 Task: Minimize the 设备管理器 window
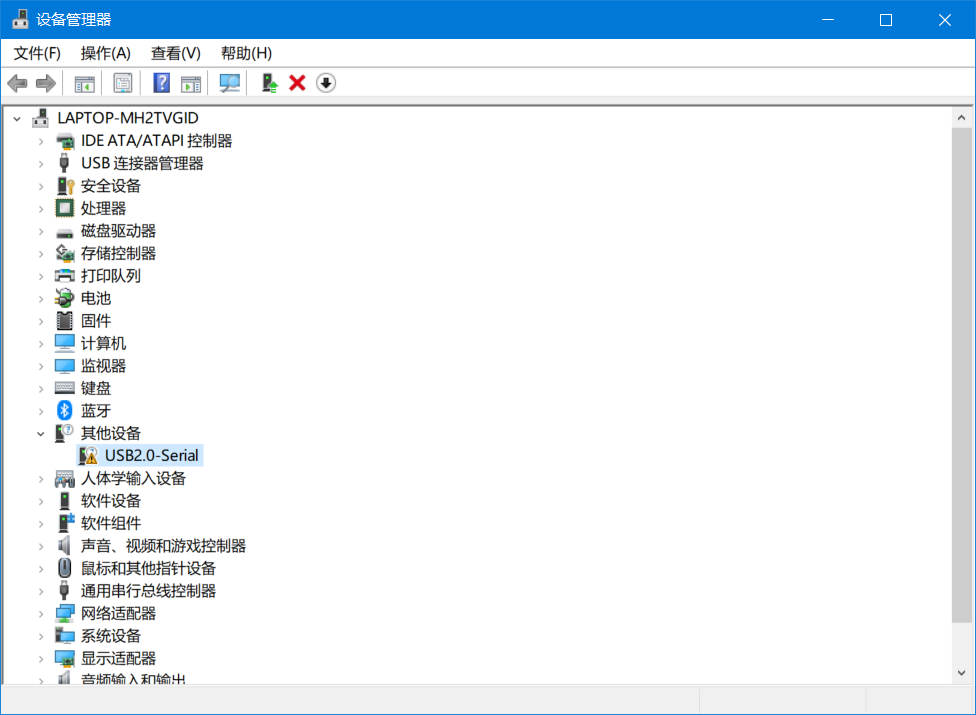(x=828, y=20)
